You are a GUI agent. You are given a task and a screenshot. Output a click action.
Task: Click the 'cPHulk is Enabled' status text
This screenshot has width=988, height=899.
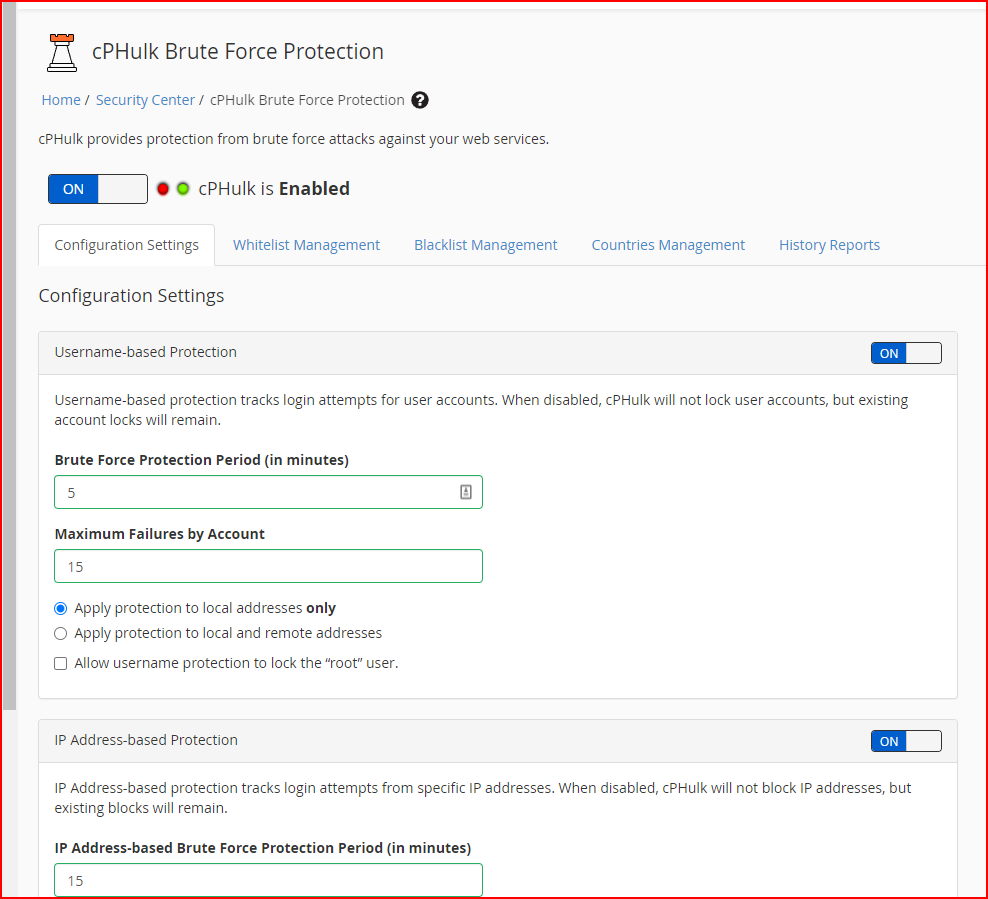[274, 189]
